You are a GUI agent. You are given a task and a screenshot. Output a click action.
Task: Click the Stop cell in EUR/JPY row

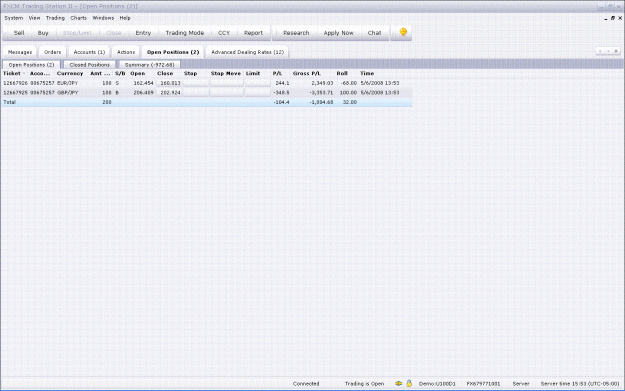coord(196,83)
